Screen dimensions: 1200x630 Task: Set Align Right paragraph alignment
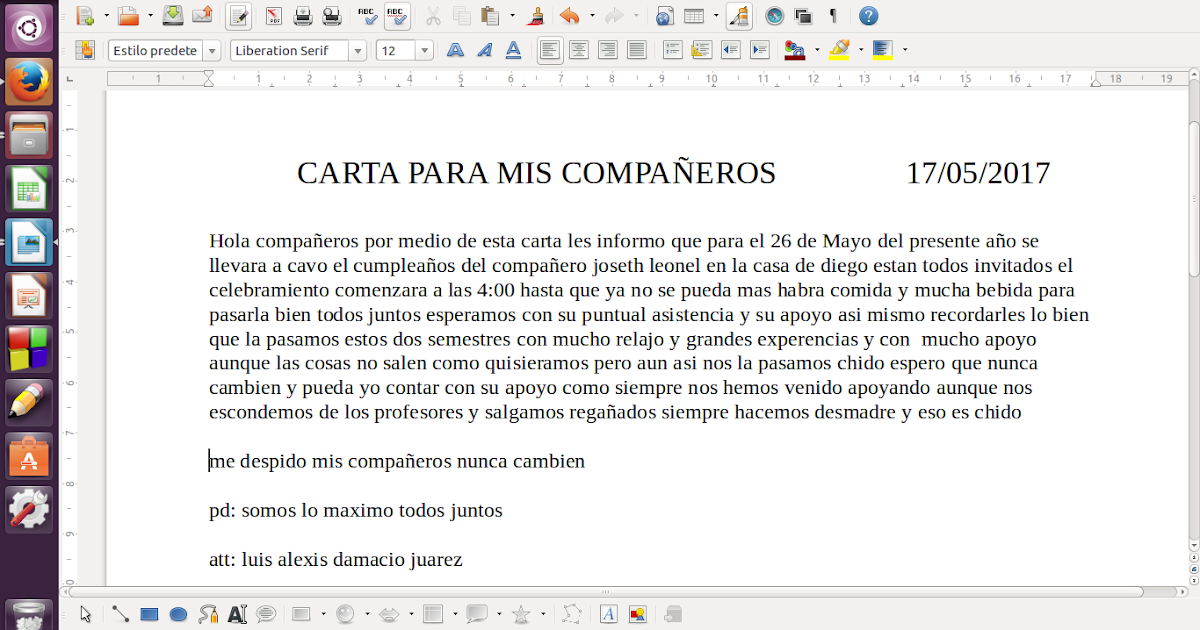click(607, 50)
